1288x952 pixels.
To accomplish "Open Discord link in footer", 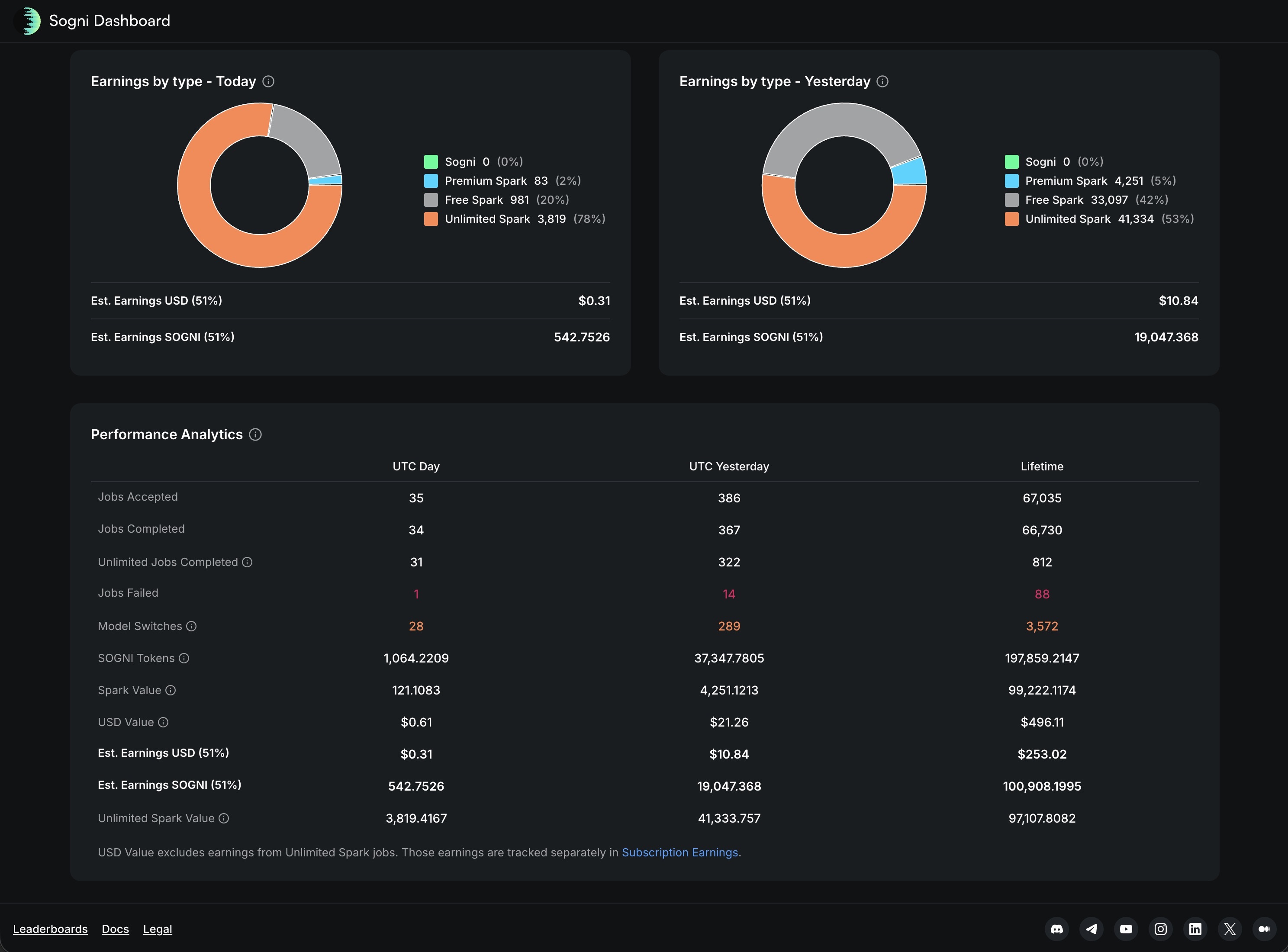I will [1057, 929].
